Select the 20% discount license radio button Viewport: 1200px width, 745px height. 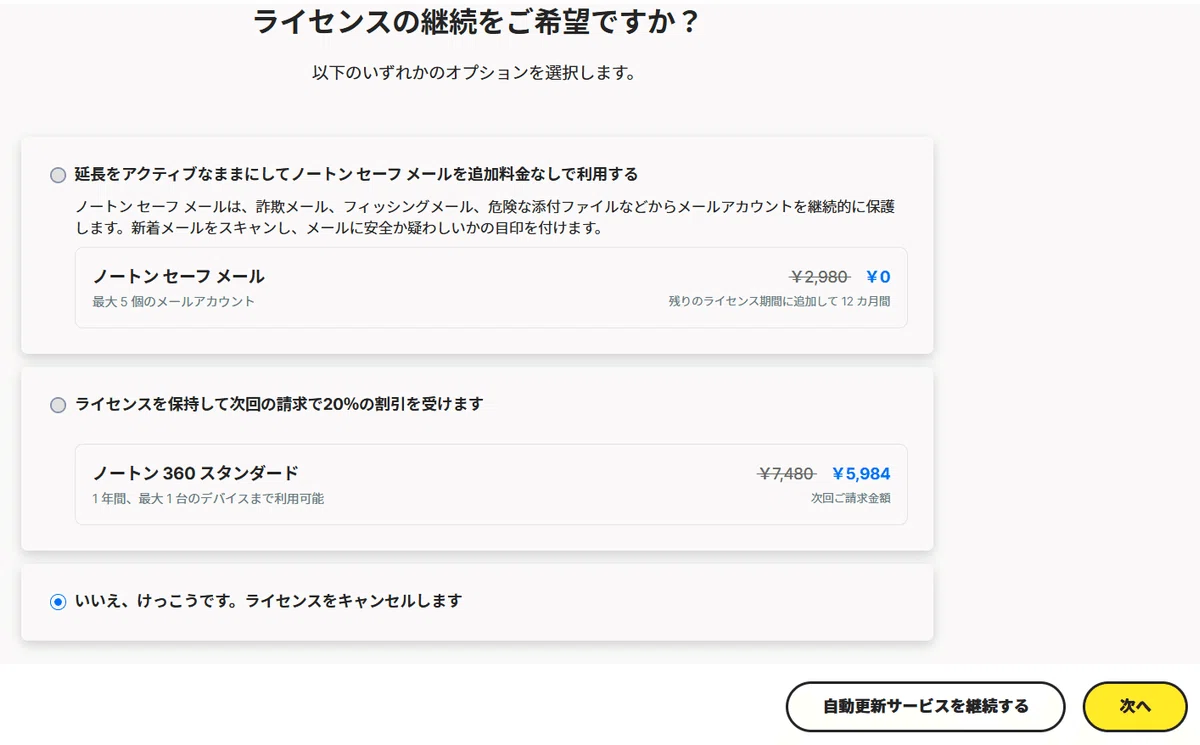58,405
